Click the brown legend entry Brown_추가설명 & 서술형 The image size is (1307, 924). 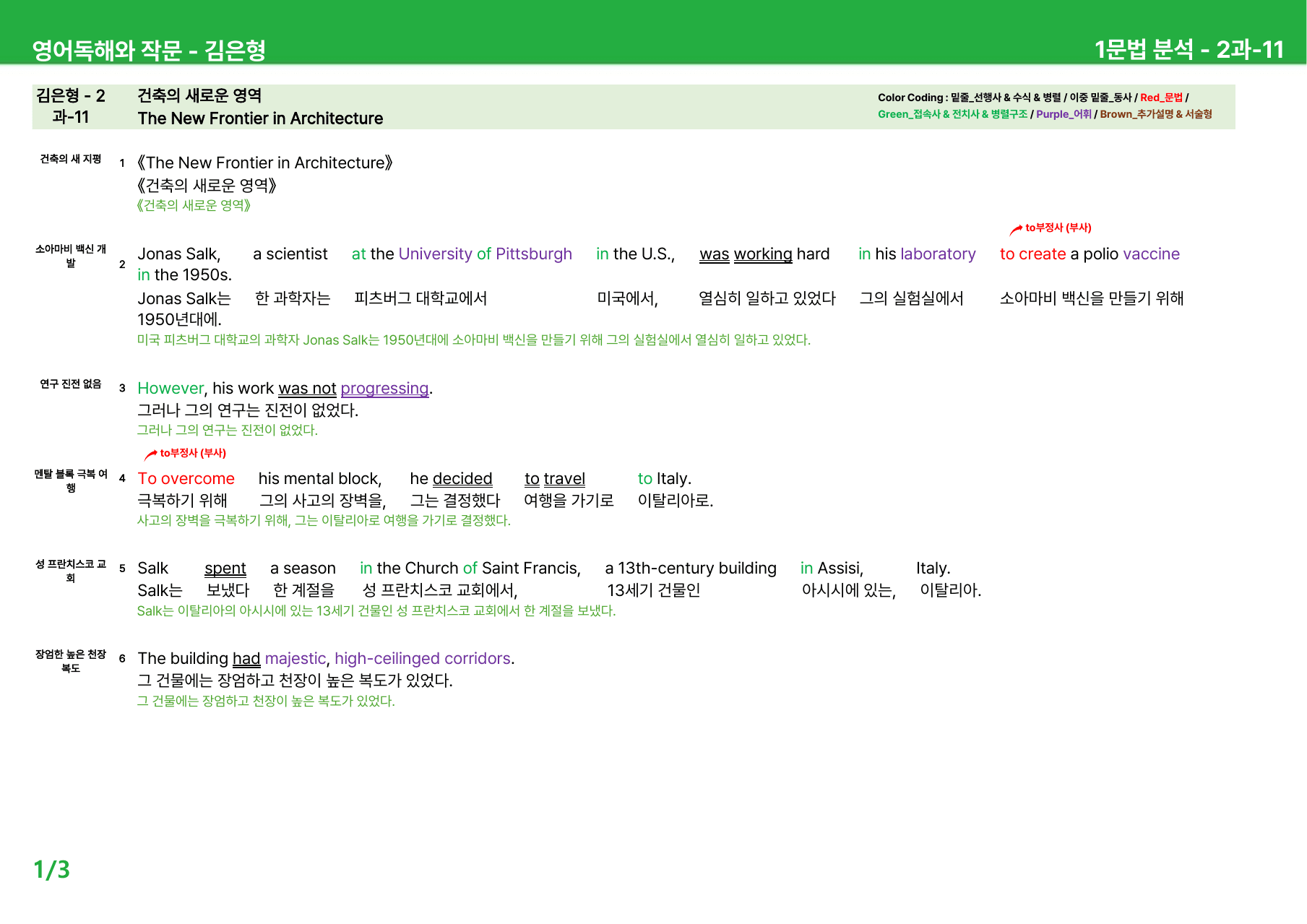point(1155,114)
